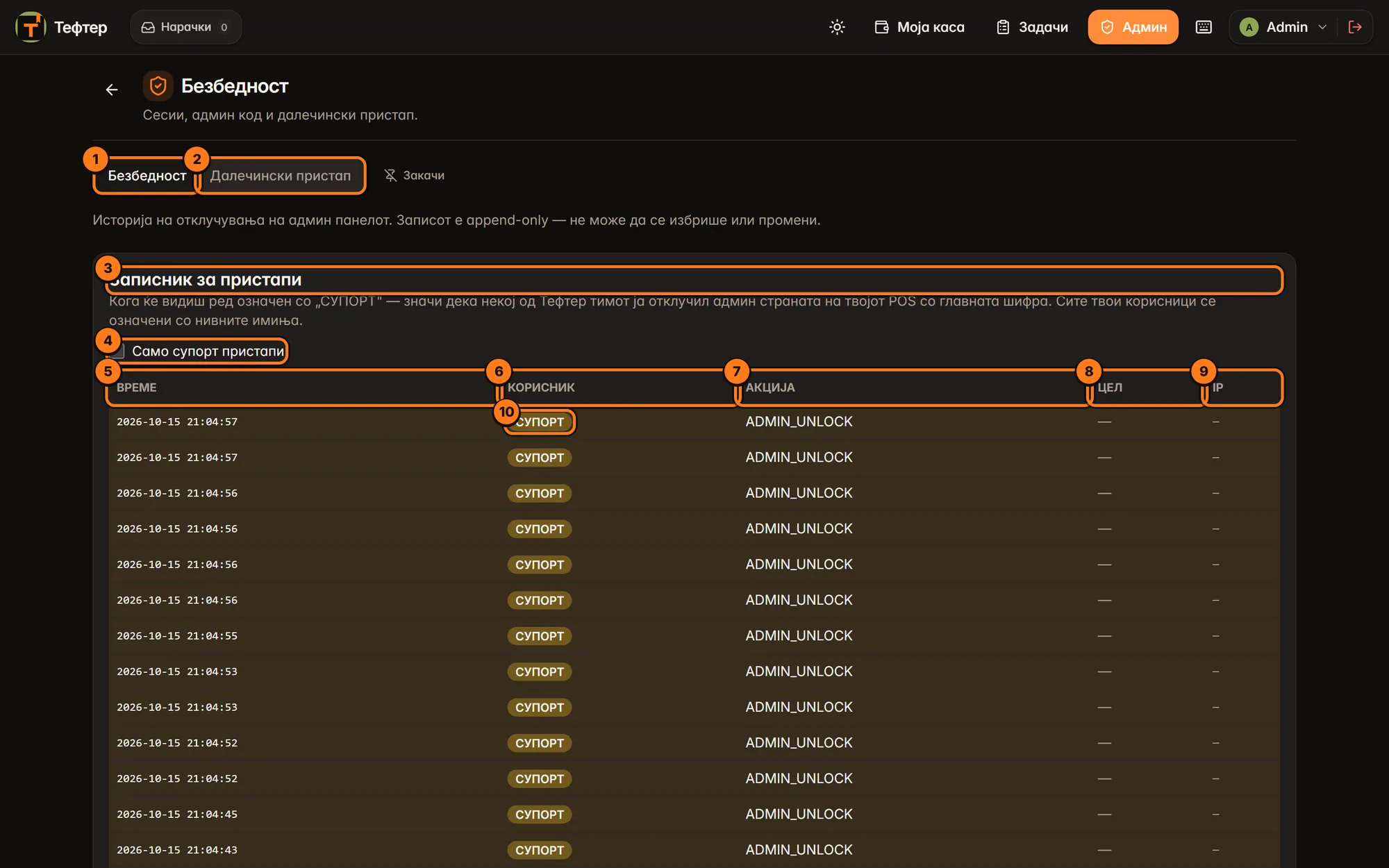Click the orange Админ button

tap(1133, 27)
